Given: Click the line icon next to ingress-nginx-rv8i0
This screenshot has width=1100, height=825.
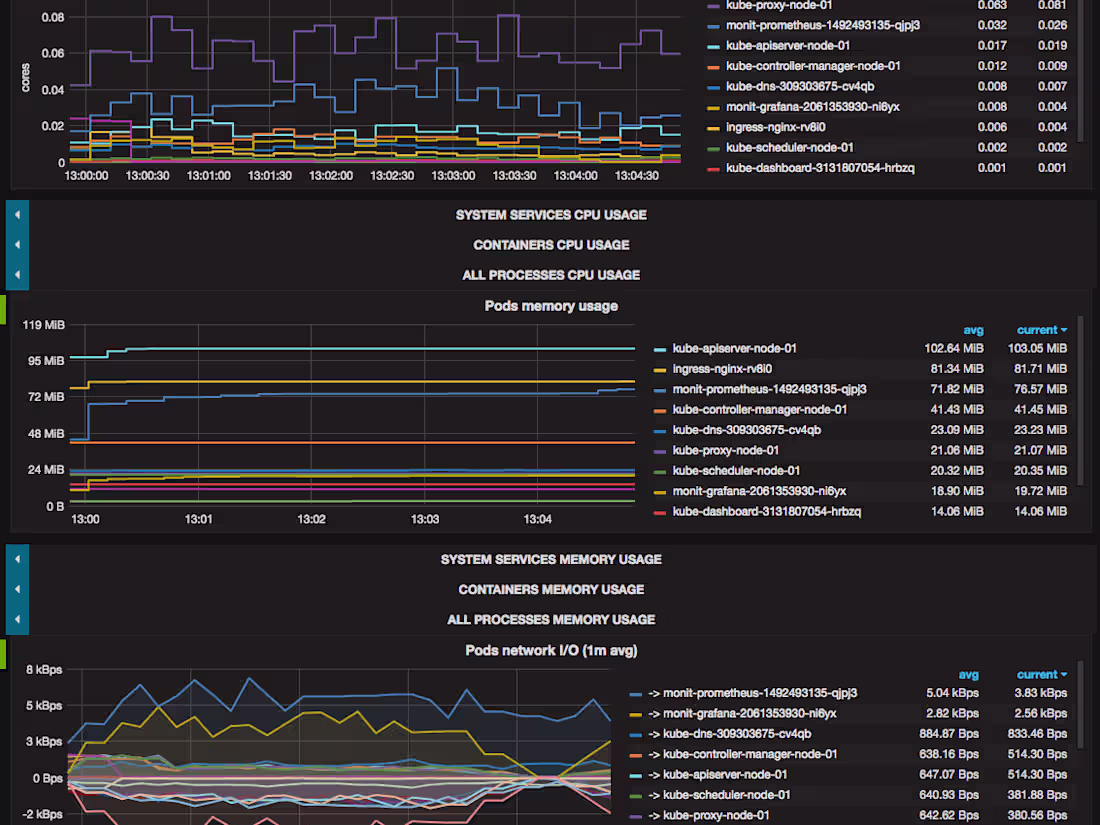Looking at the screenshot, I should coord(660,369).
